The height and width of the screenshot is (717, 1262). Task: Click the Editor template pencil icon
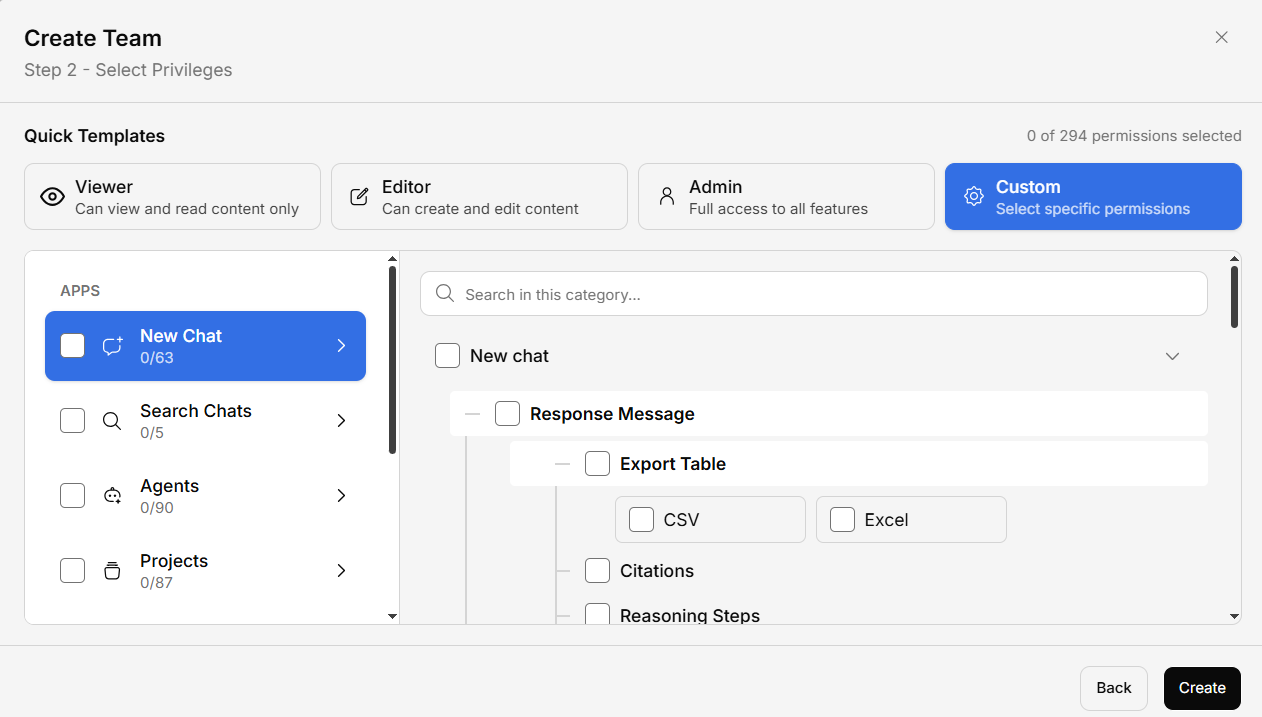(x=359, y=197)
